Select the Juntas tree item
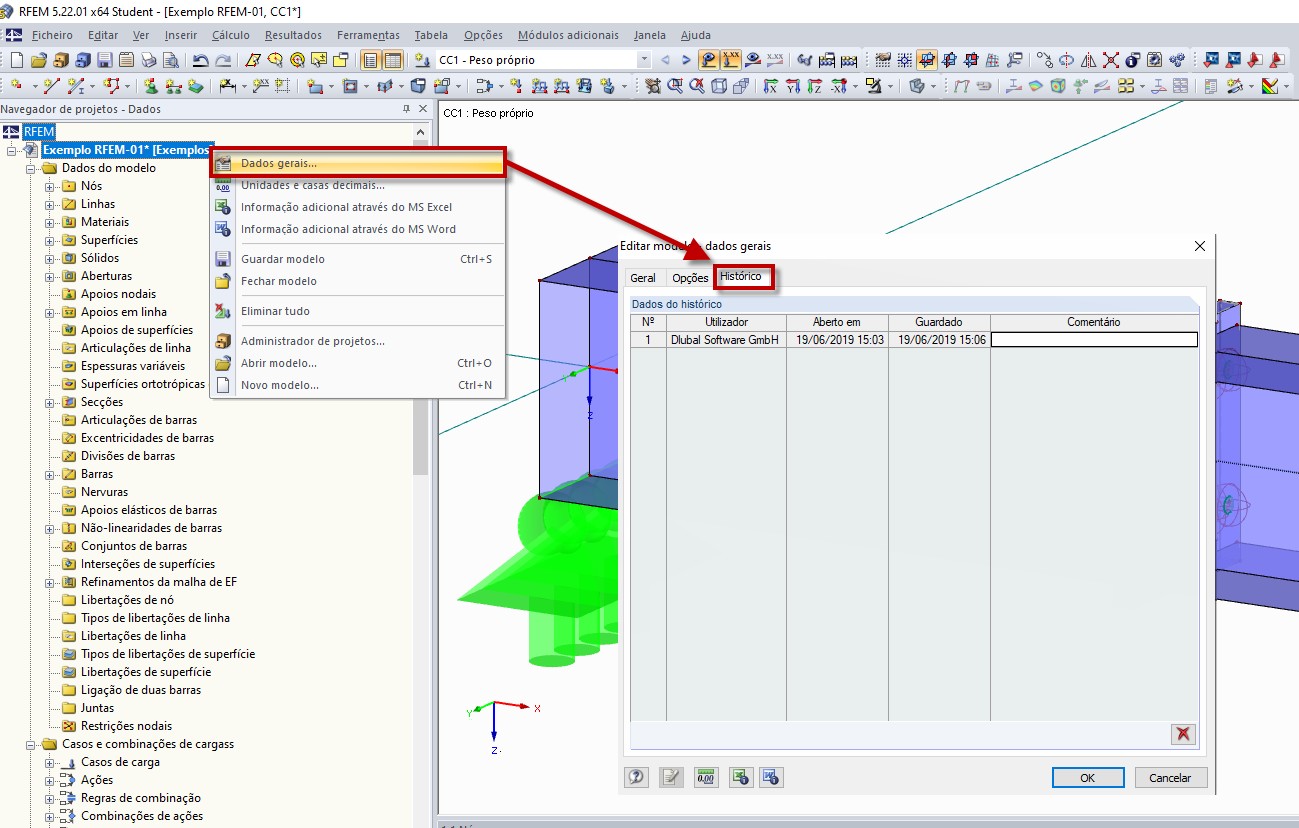This screenshot has width=1299, height=828. [x=97, y=708]
